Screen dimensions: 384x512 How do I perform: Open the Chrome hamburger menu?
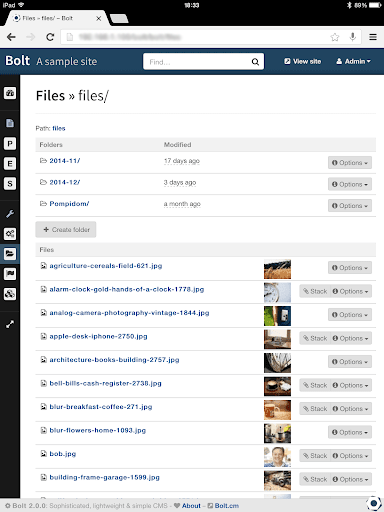pos(373,37)
